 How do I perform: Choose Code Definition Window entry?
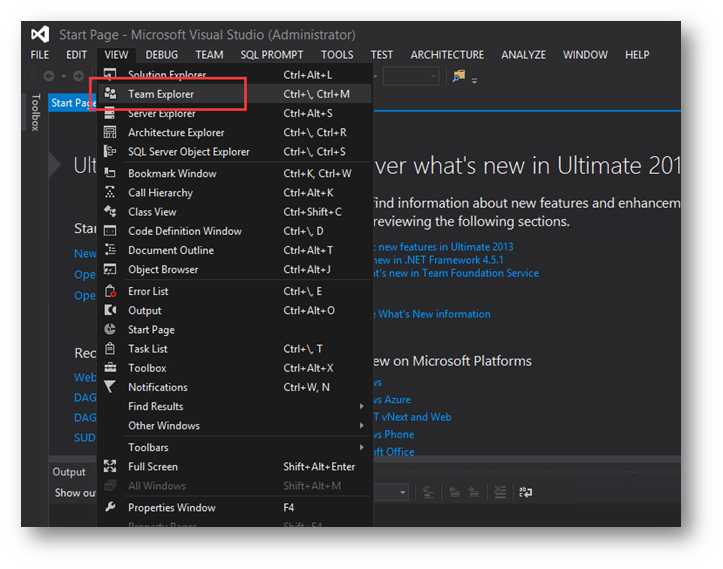click(x=235, y=231)
